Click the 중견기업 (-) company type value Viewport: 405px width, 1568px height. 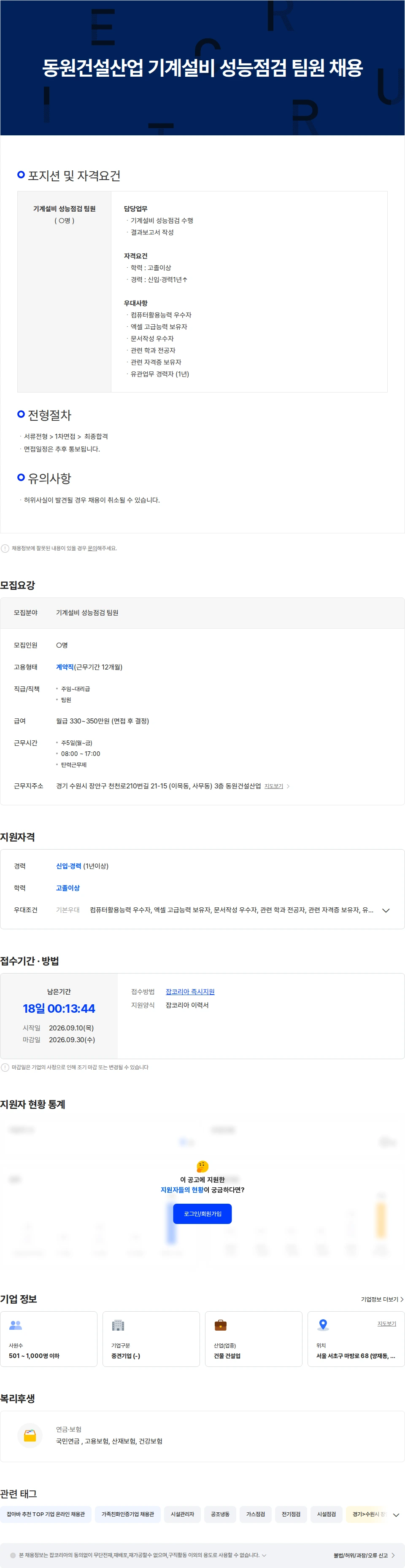(x=125, y=1356)
